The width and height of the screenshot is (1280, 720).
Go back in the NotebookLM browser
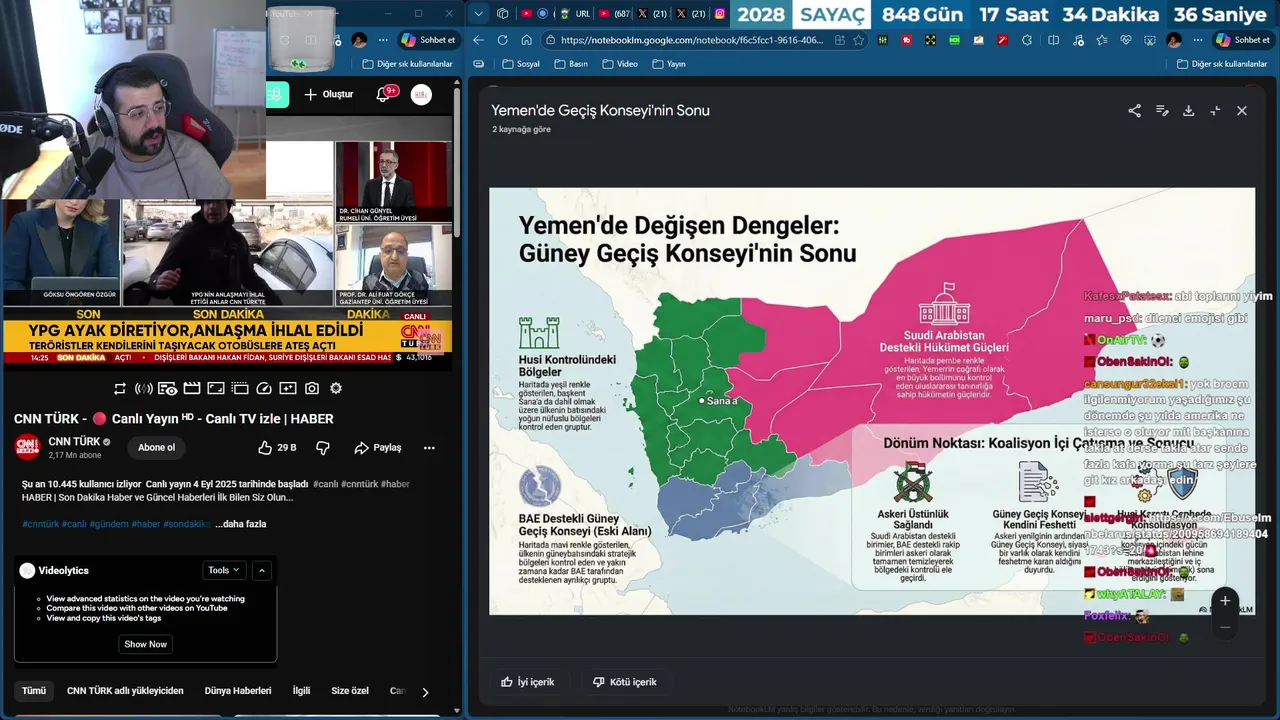[478, 40]
